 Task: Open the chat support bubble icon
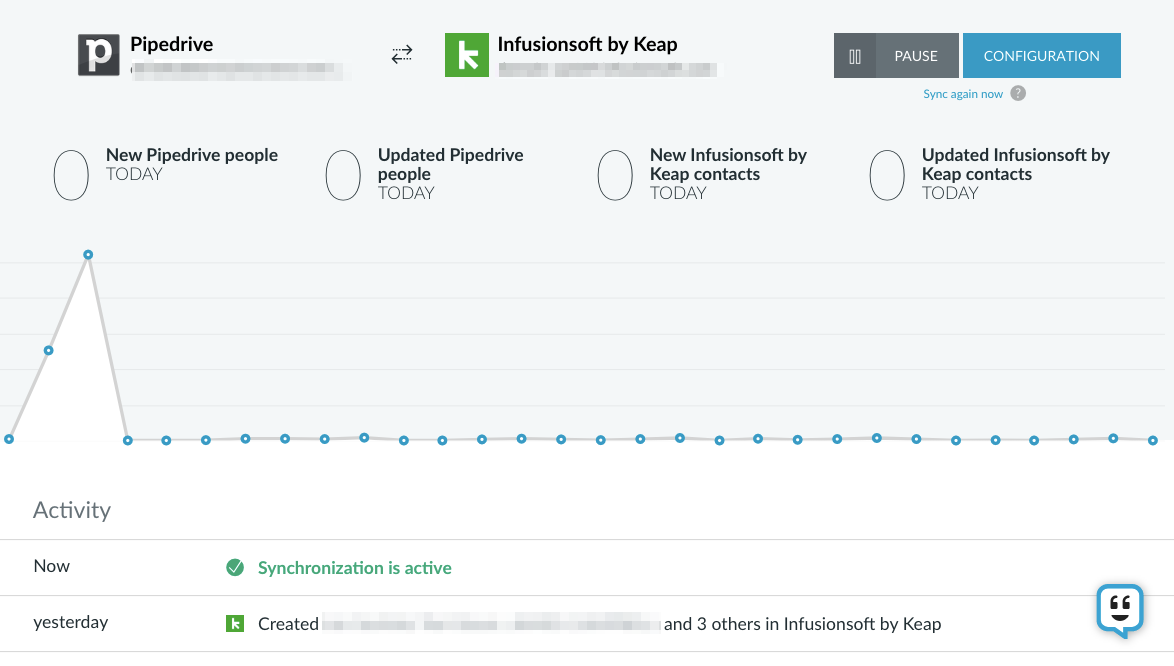pyautogui.click(x=1120, y=609)
